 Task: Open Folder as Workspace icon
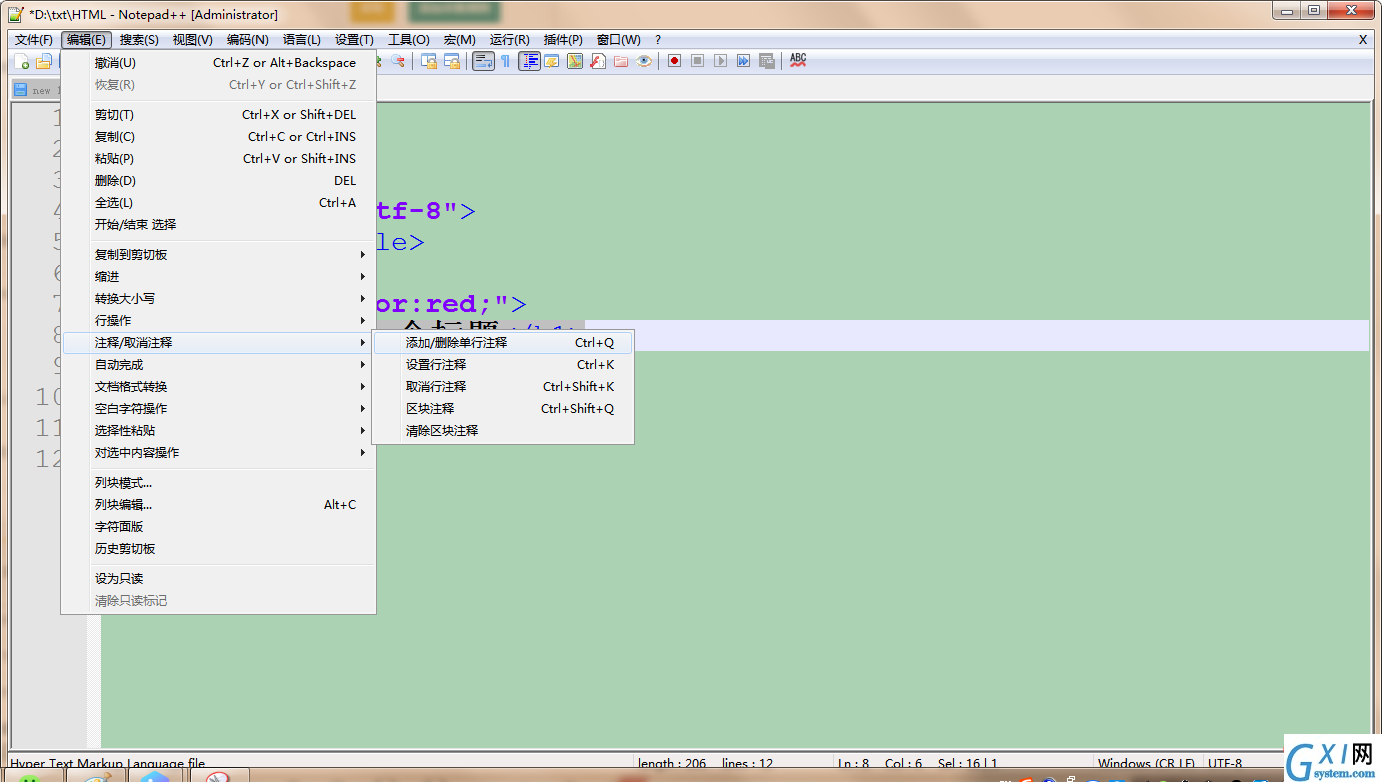click(621, 61)
